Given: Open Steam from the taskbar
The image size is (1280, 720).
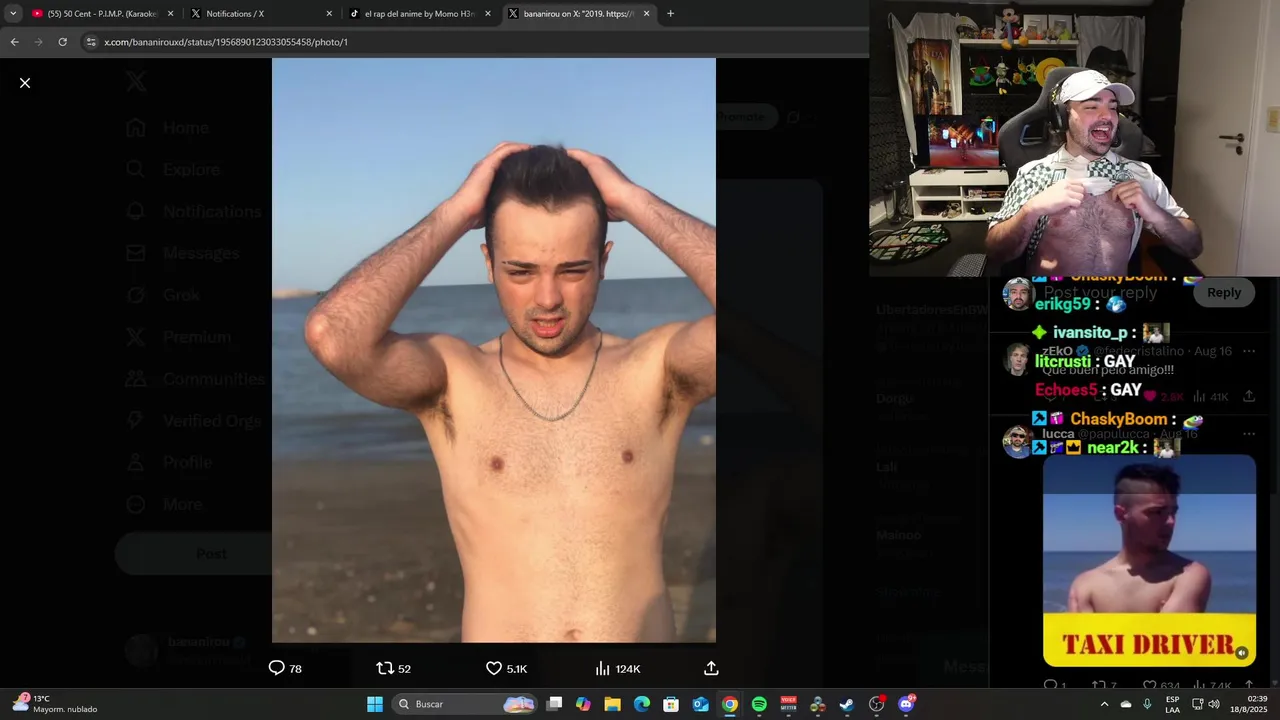Looking at the screenshot, I should tap(847, 704).
